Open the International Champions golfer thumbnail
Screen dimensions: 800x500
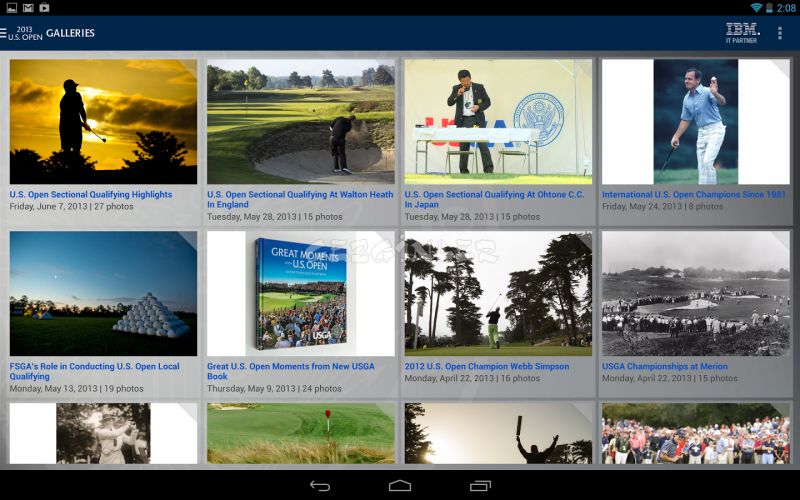tap(695, 121)
